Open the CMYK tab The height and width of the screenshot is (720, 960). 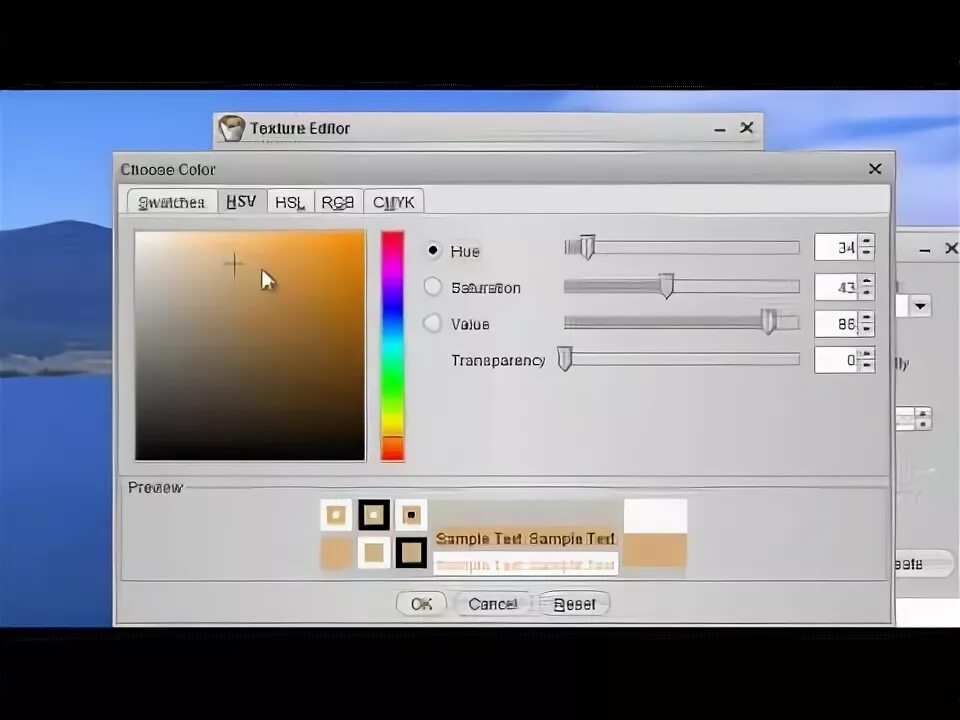tap(393, 202)
